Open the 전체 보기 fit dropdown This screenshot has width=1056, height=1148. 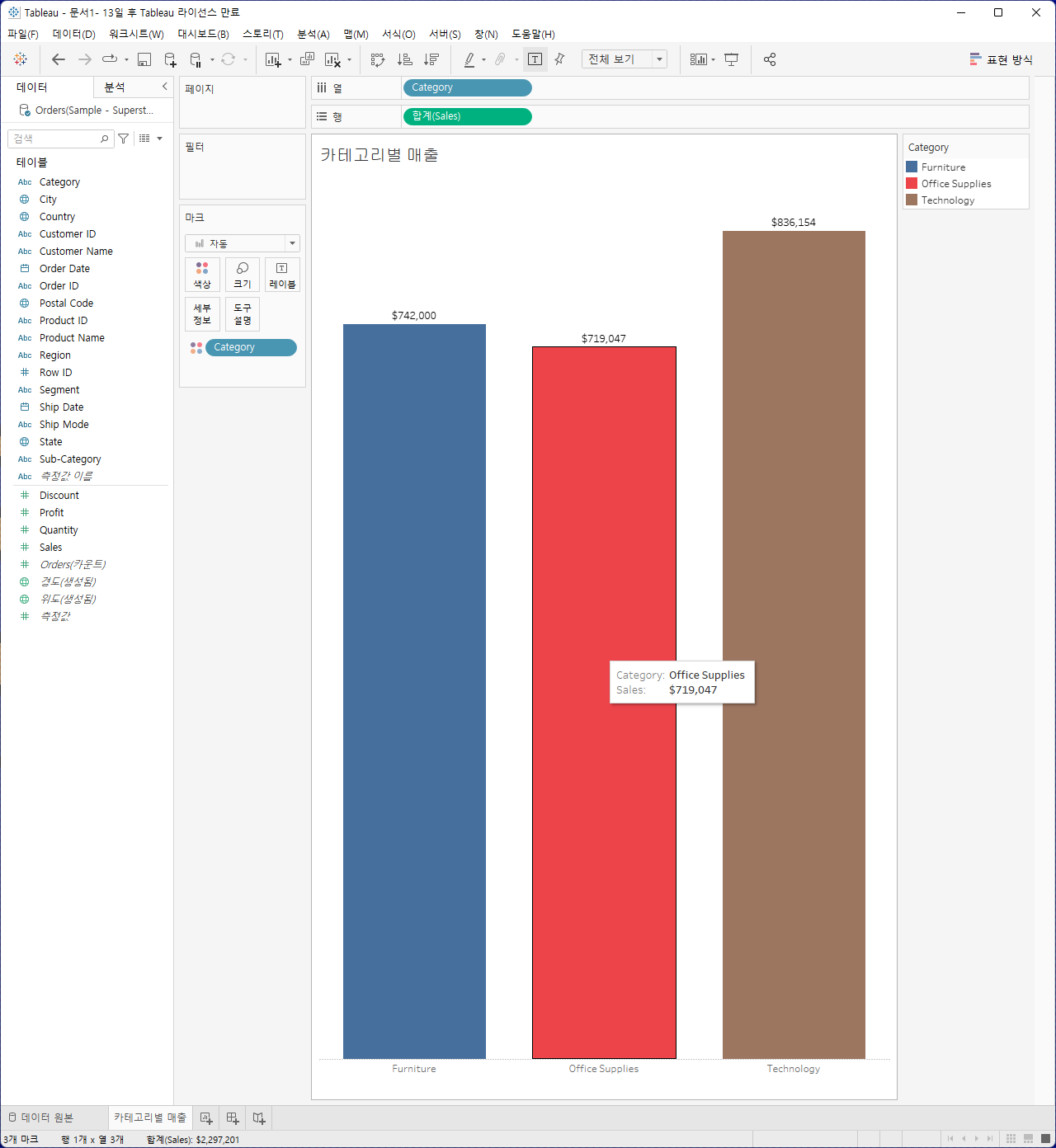[x=625, y=59]
